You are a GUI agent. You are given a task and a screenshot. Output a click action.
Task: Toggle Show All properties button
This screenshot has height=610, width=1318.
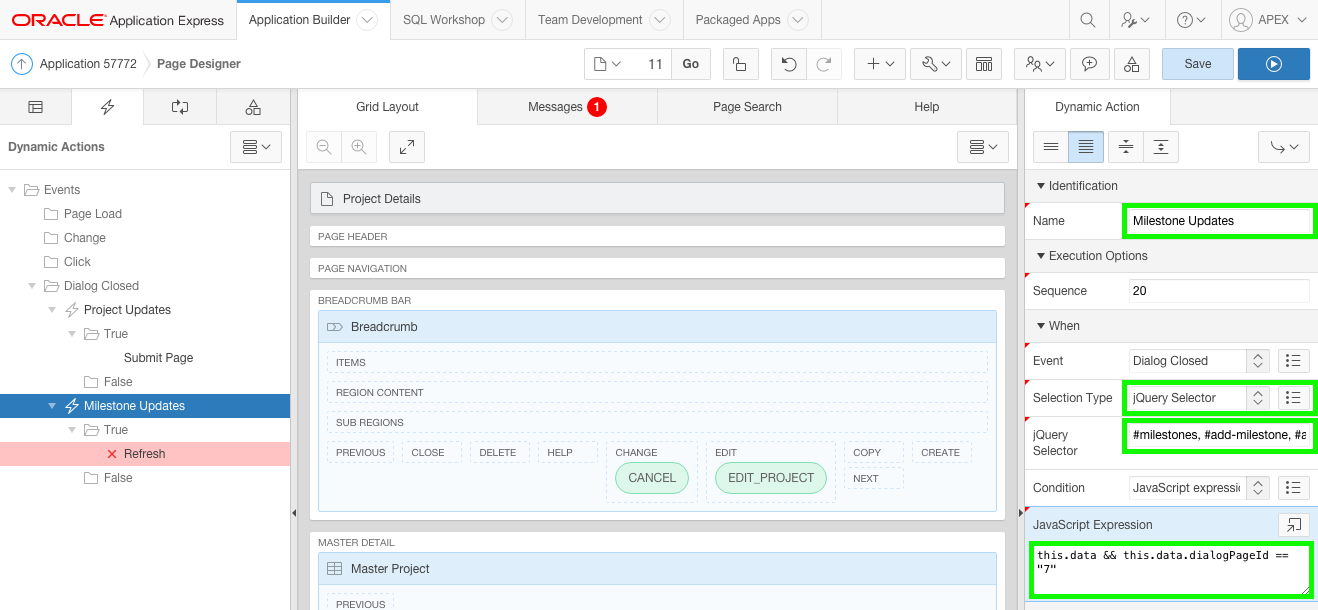tap(1086, 147)
